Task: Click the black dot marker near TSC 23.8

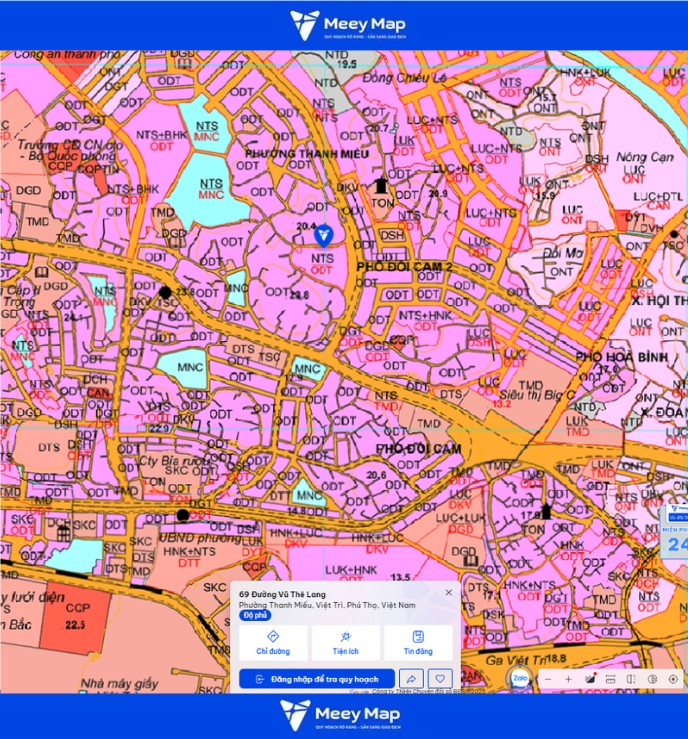Action: click(164, 292)
